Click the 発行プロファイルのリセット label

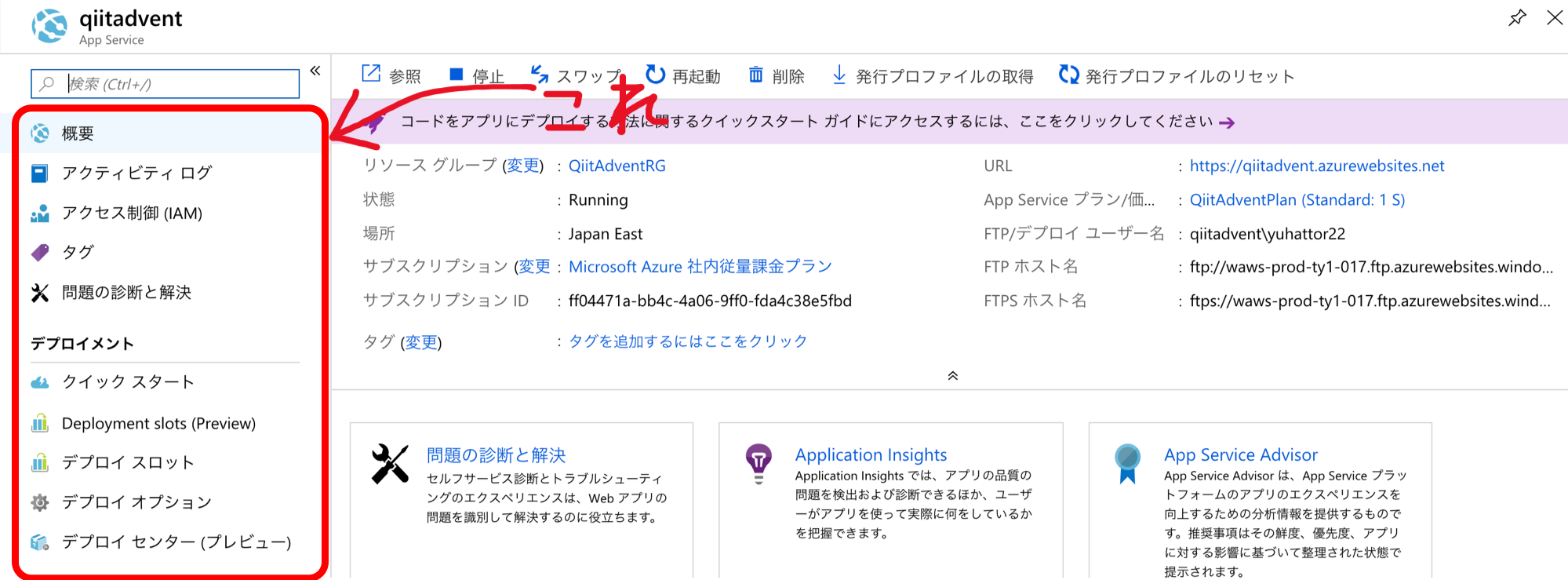pyautogui.click(x=1190, y=76)
